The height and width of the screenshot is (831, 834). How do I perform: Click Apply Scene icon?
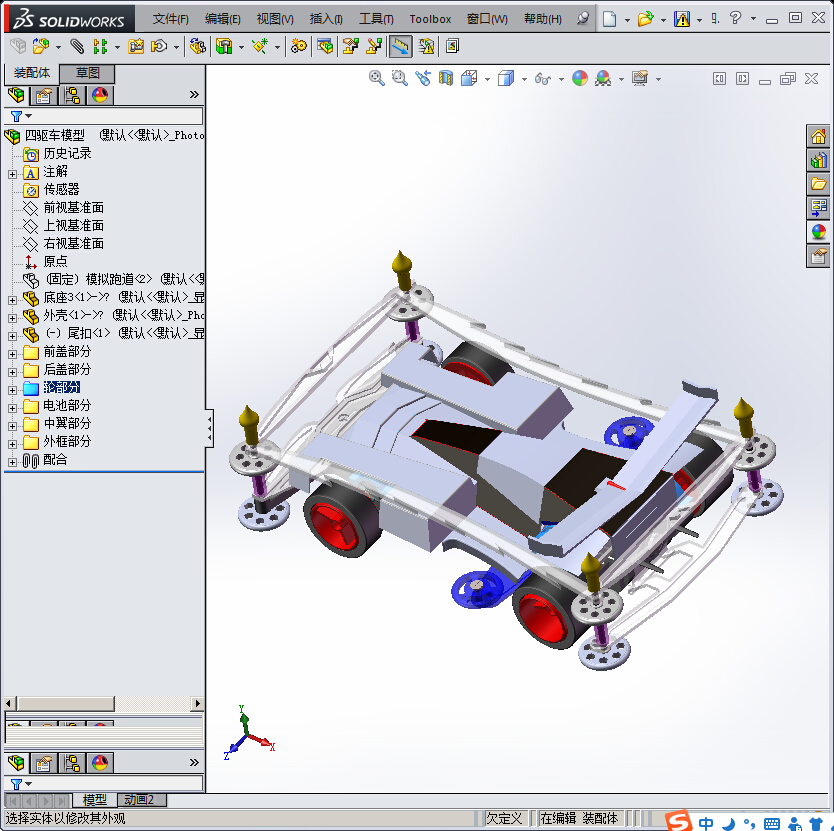click(603, 79)
